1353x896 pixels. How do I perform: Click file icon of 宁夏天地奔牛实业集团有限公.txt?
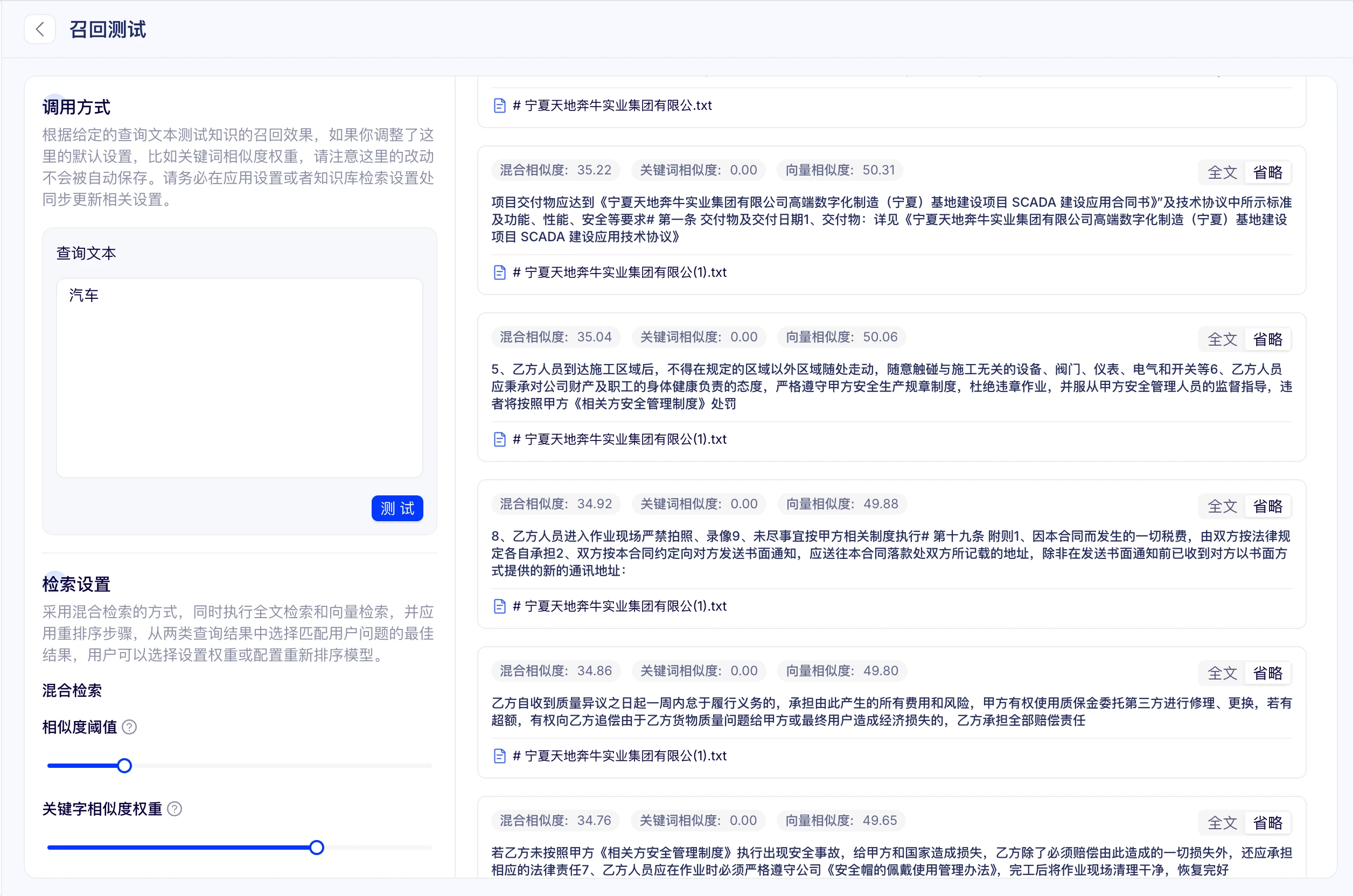pos(500,106)
